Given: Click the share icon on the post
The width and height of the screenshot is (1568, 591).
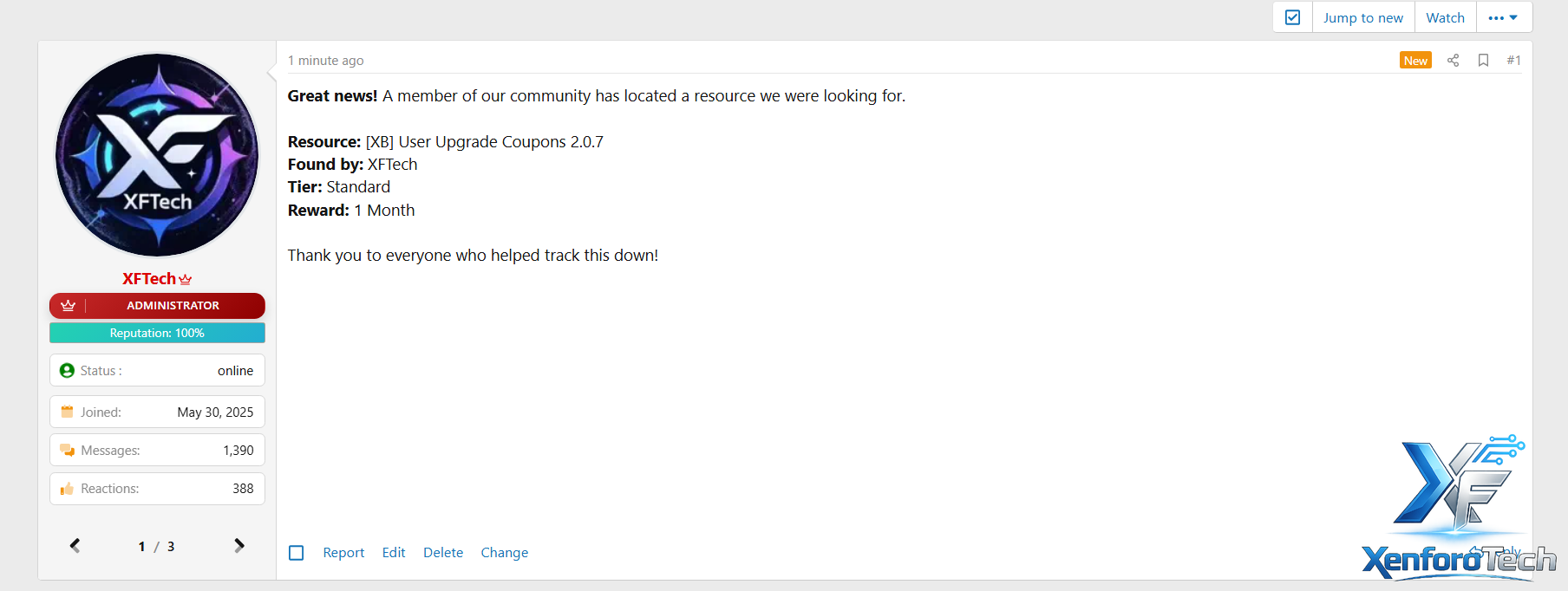Looking at the screenshot, I should [x=1454, y=61].
